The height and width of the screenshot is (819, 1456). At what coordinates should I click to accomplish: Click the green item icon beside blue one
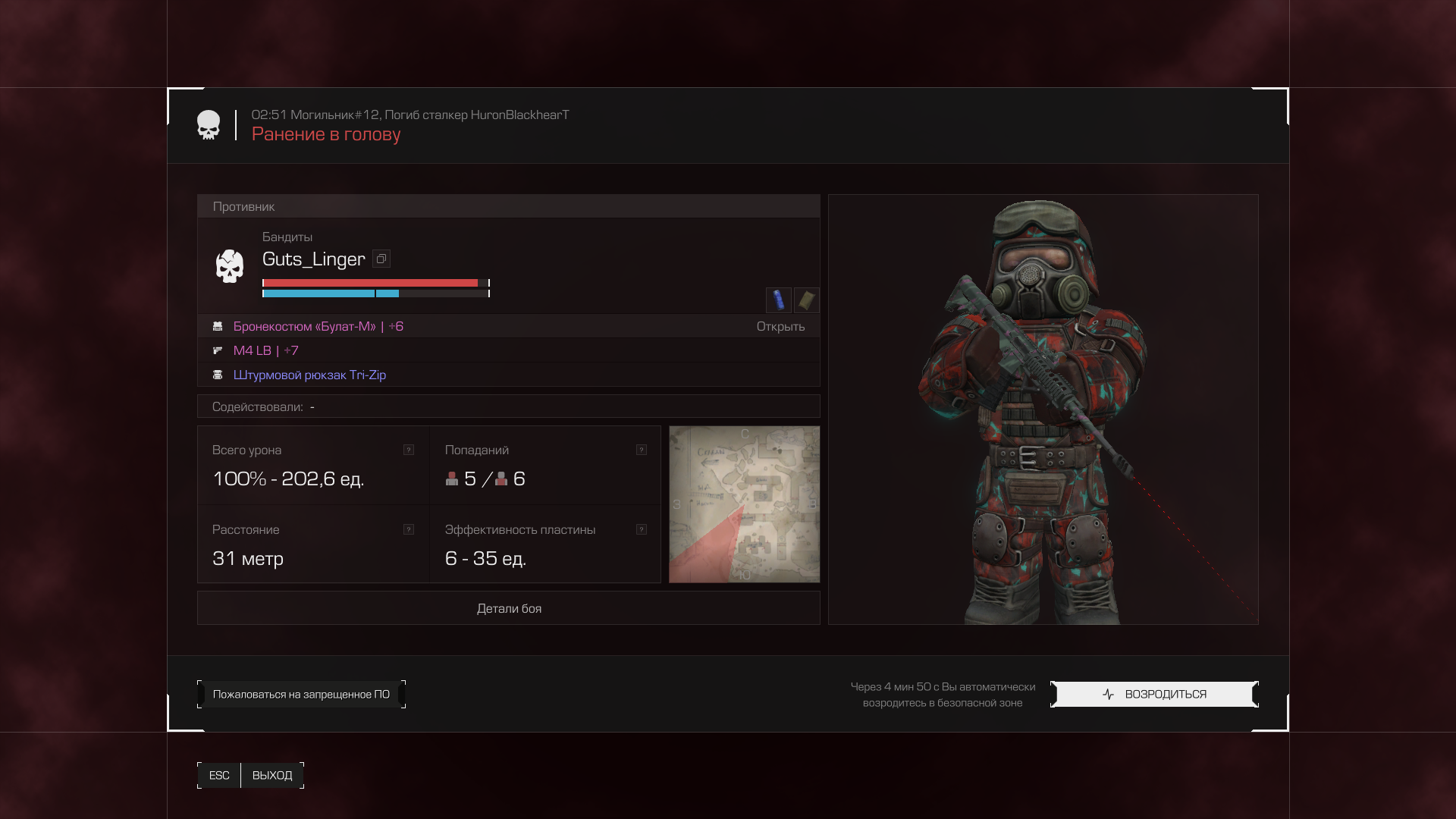(x=806, y=300)
